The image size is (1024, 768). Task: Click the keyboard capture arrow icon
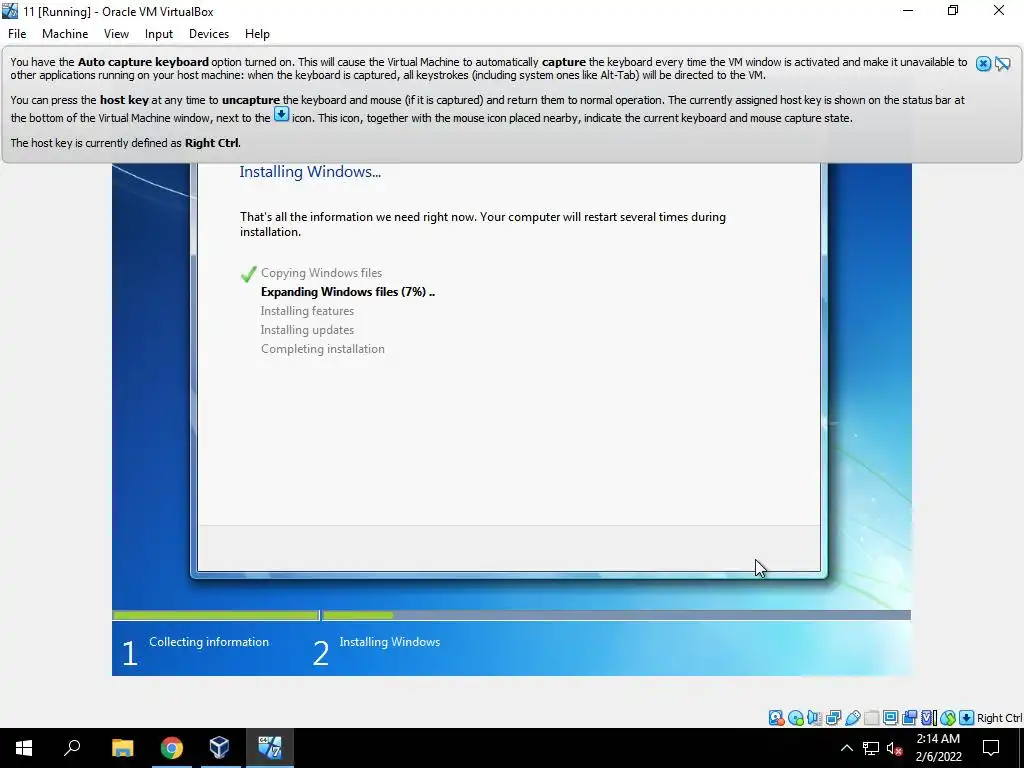(966, 718)
